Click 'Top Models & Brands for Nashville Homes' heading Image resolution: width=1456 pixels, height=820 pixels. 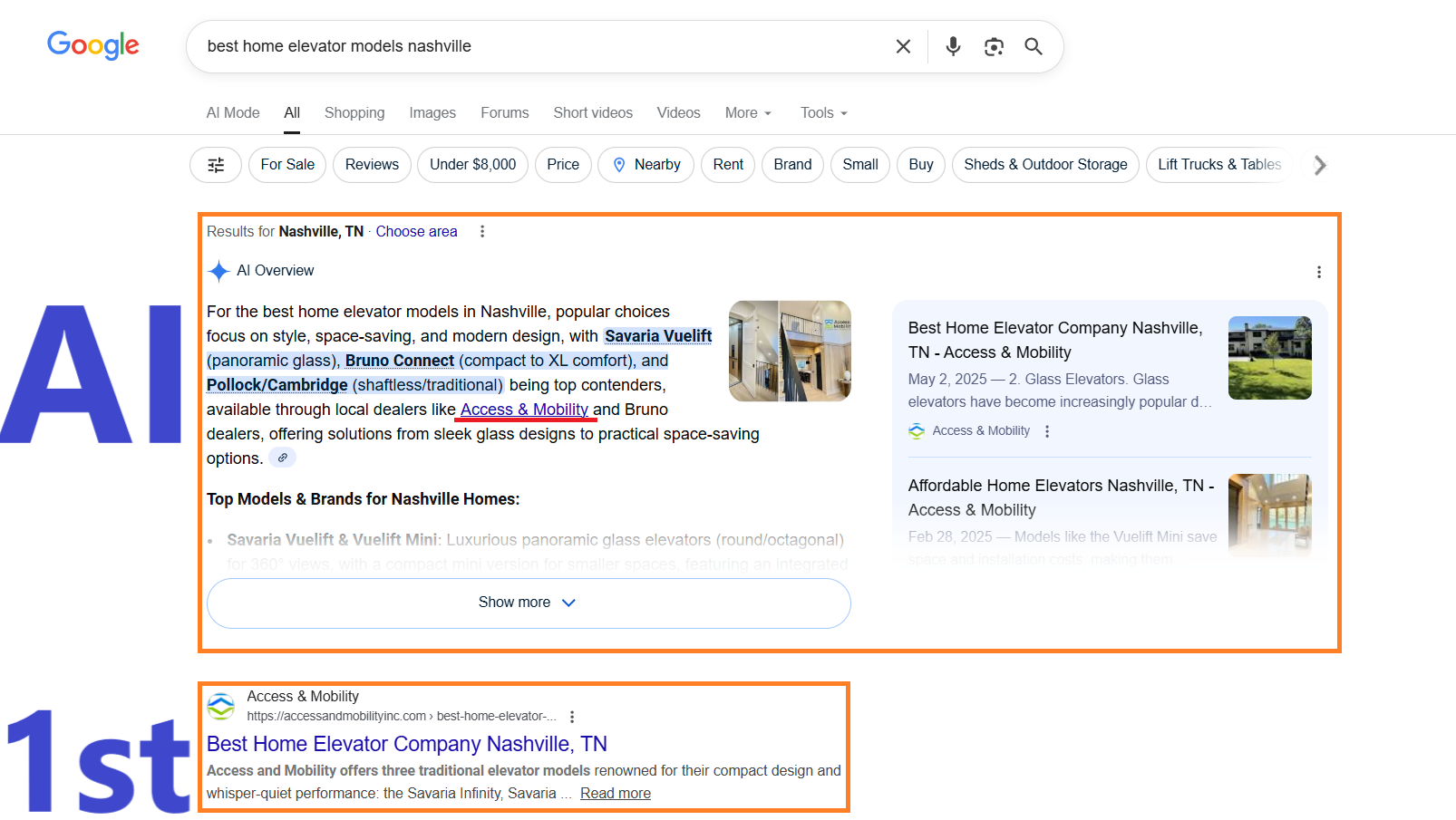pyautogui.click(x=364, y=499)
